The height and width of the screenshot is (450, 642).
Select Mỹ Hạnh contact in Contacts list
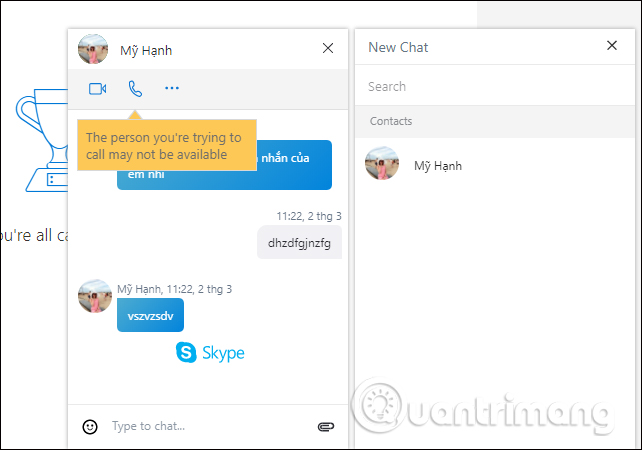(495, 165)
